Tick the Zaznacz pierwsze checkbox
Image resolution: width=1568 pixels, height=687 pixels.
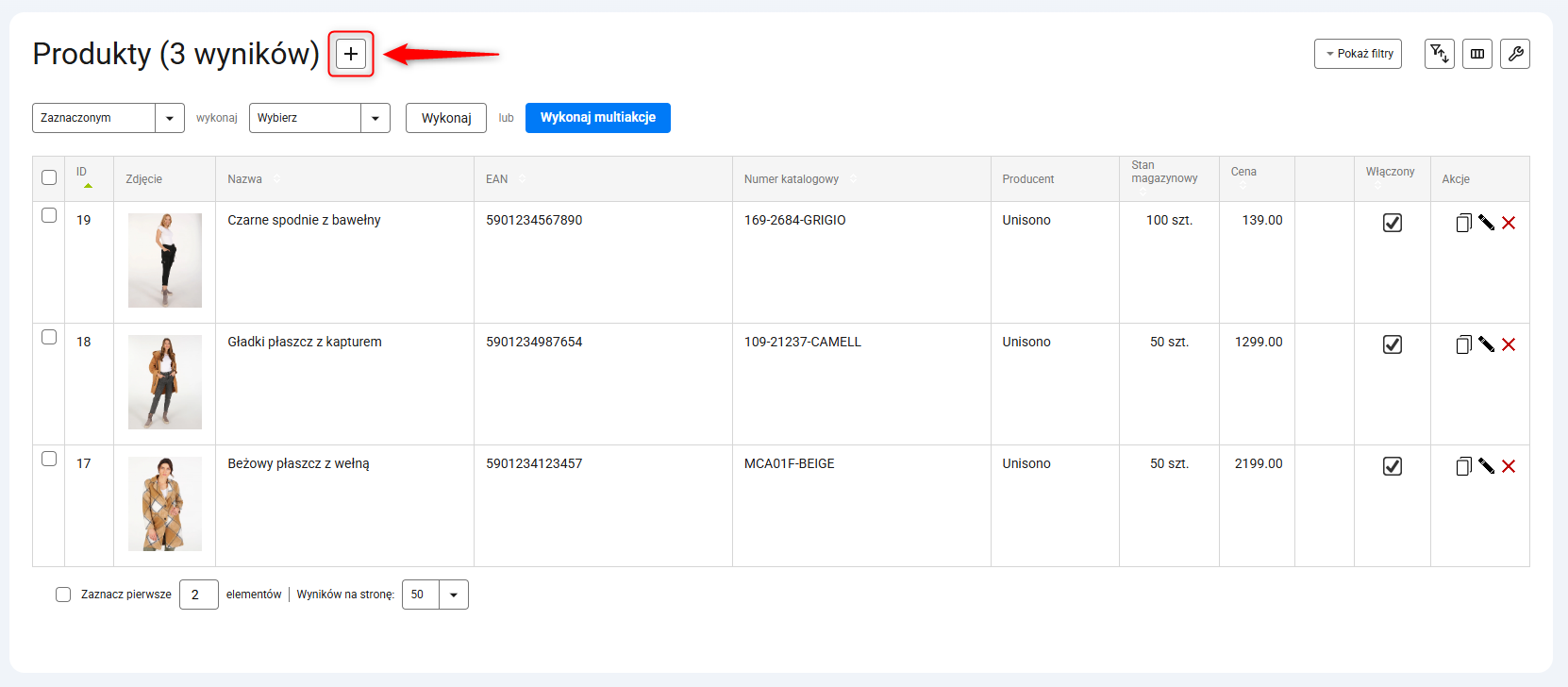[x=63, y=595]
